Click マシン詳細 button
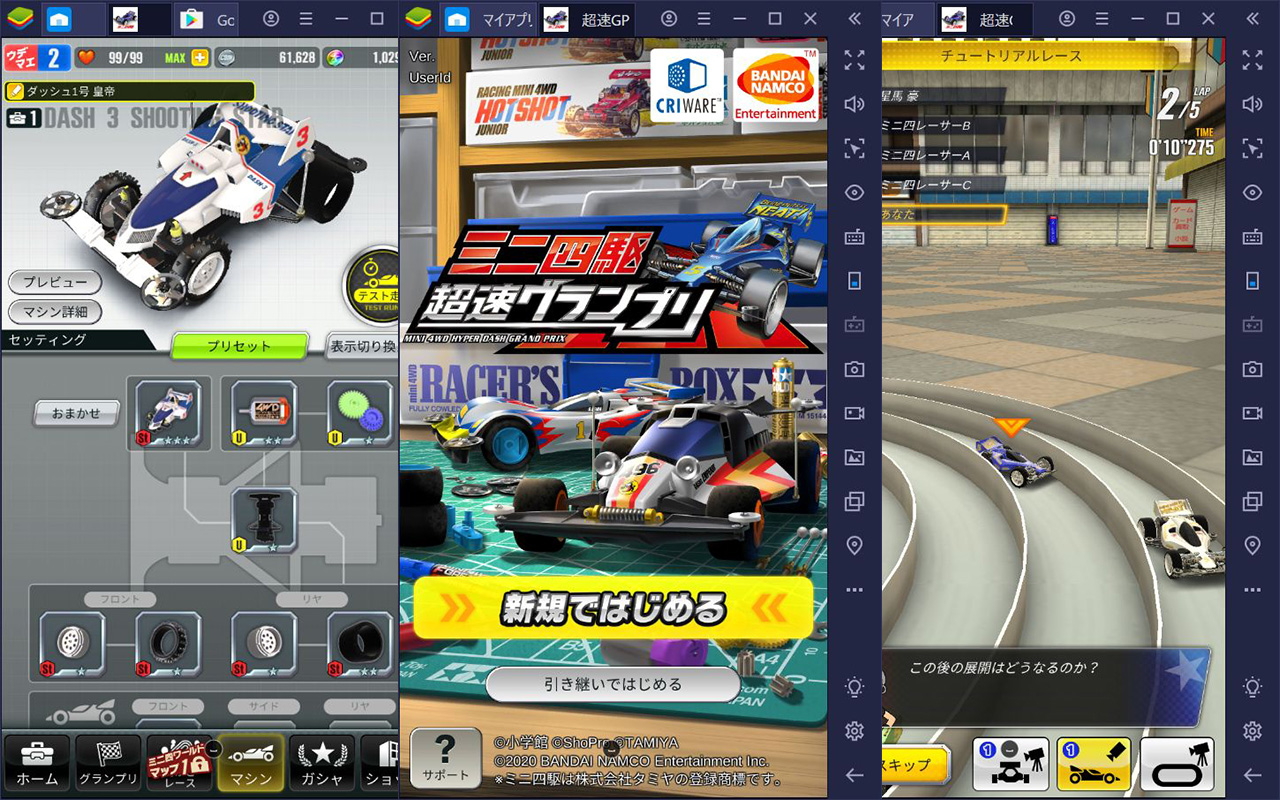Screen dimensions: 1280x800 (55, 312)
